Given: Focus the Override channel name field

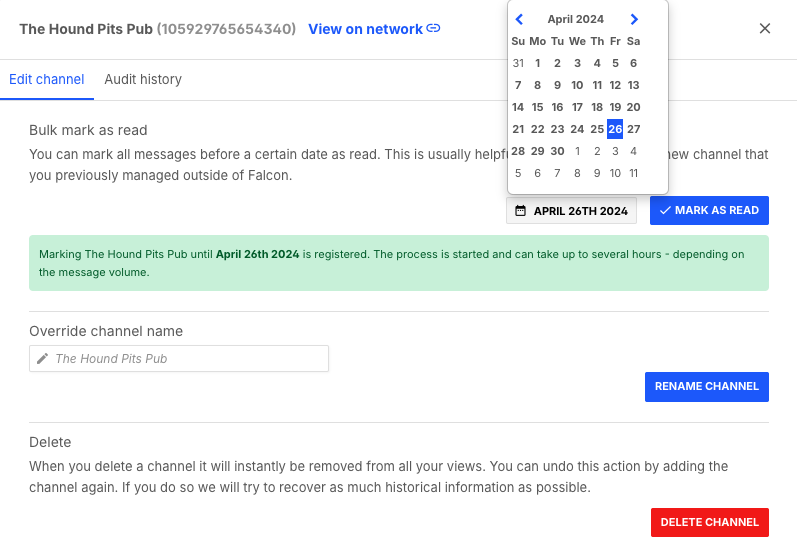Looking at the screenshot, I should coord(179,359).
